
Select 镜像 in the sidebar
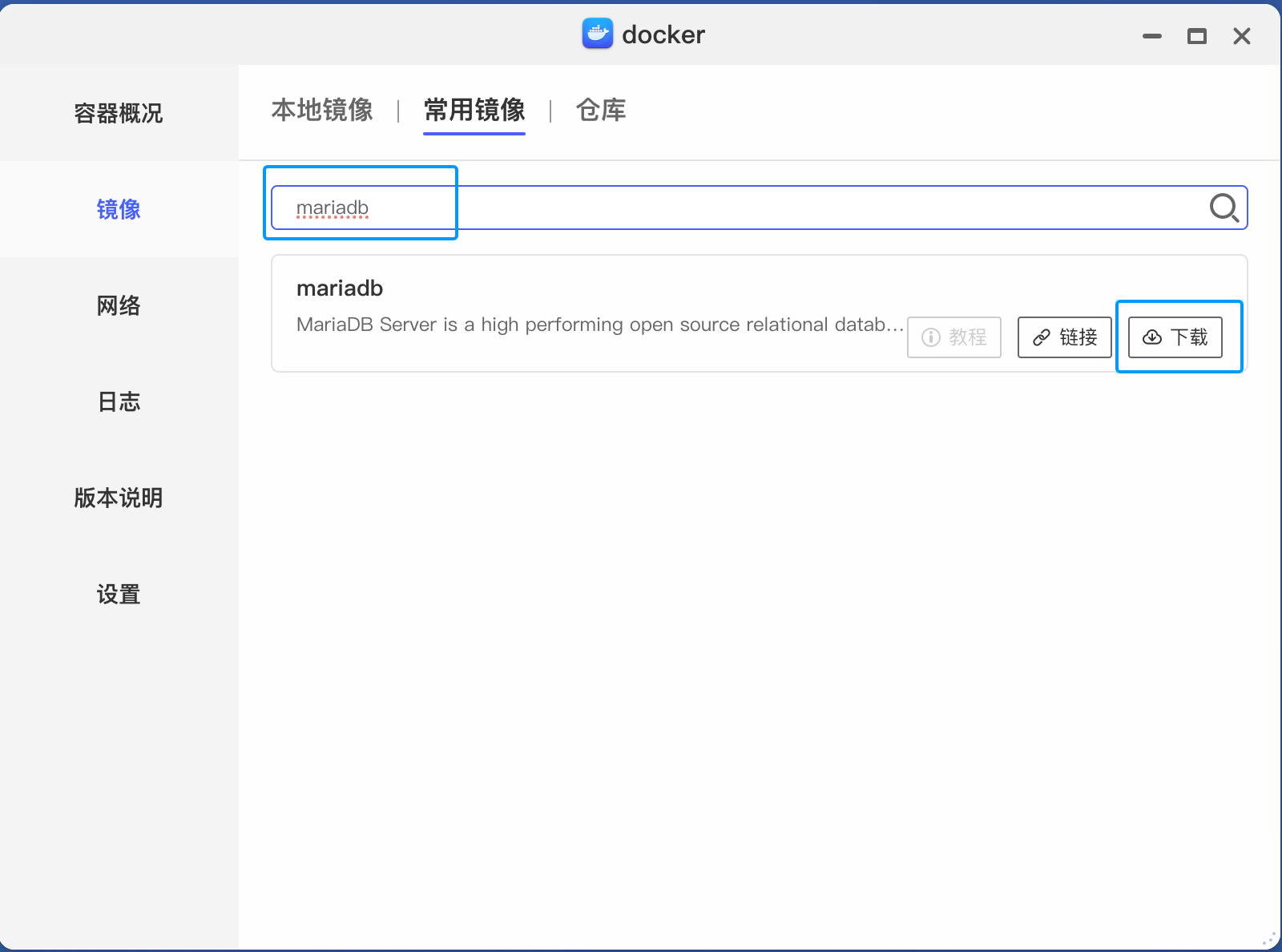pos(119,209)
